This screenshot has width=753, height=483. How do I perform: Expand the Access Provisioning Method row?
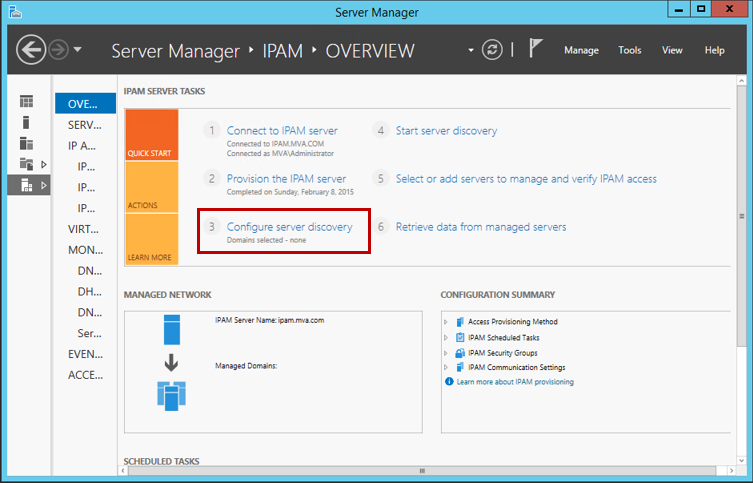click(x=446, y=322)
